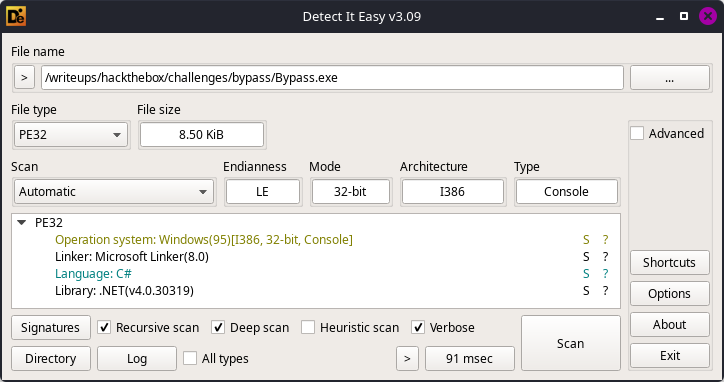Click the ? link on Library row
Viewport: 724px width, 382px height.
(605, 291)
